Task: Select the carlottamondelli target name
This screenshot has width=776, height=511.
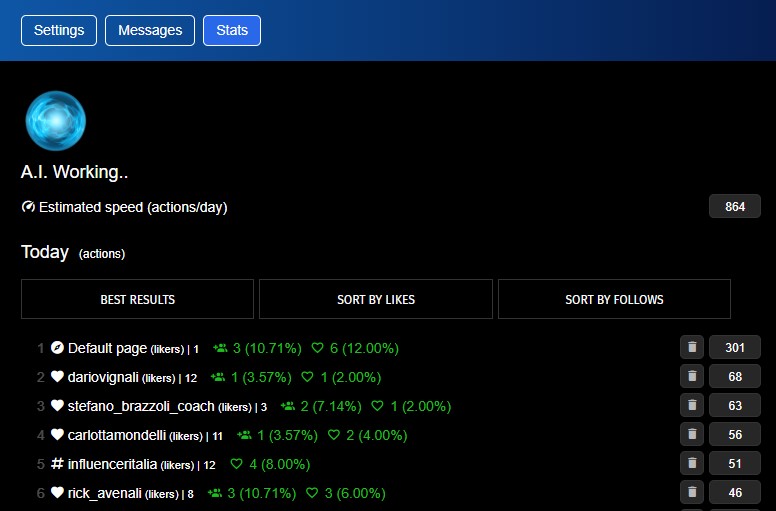Action: point(117,435)
